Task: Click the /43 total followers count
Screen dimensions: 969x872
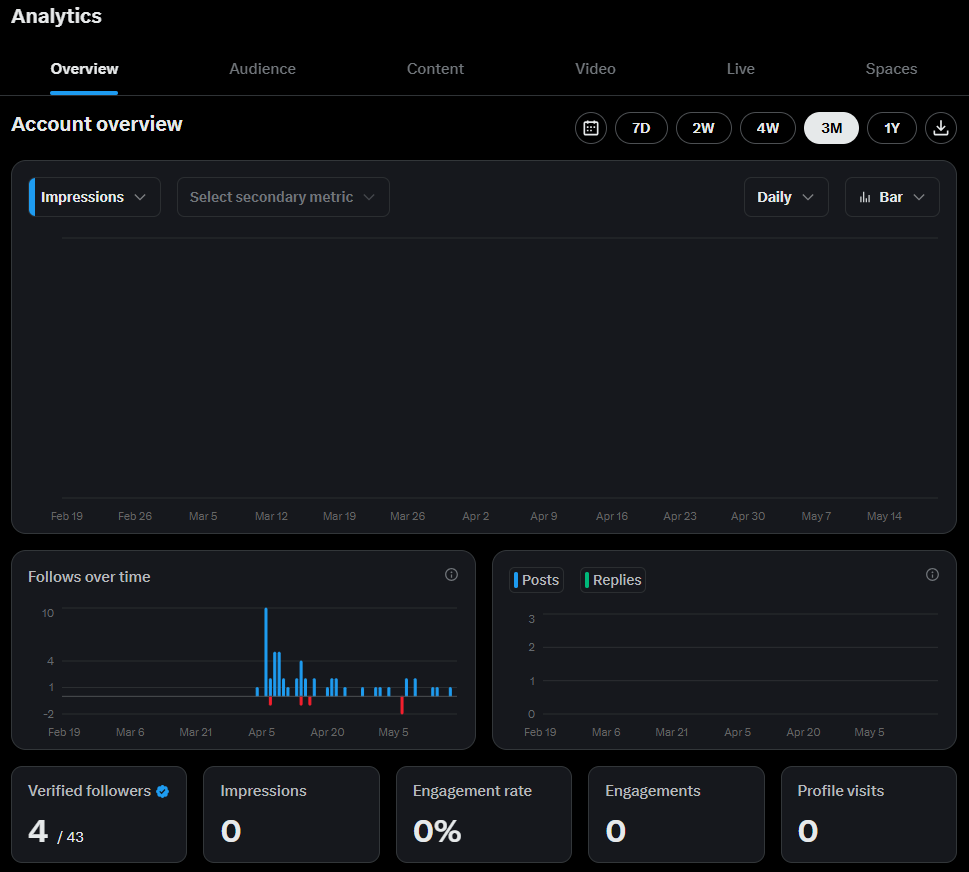Action: 70,837
